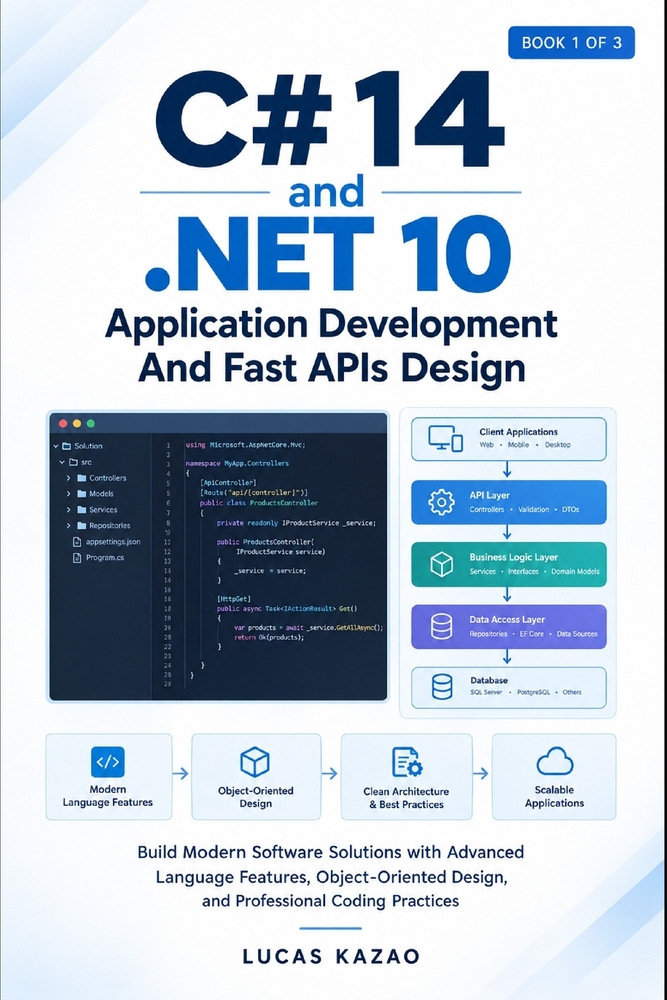This screenshot has height=1000, width=667.
Task: Click the Database card heading
Action: click(x=489, y=680)
